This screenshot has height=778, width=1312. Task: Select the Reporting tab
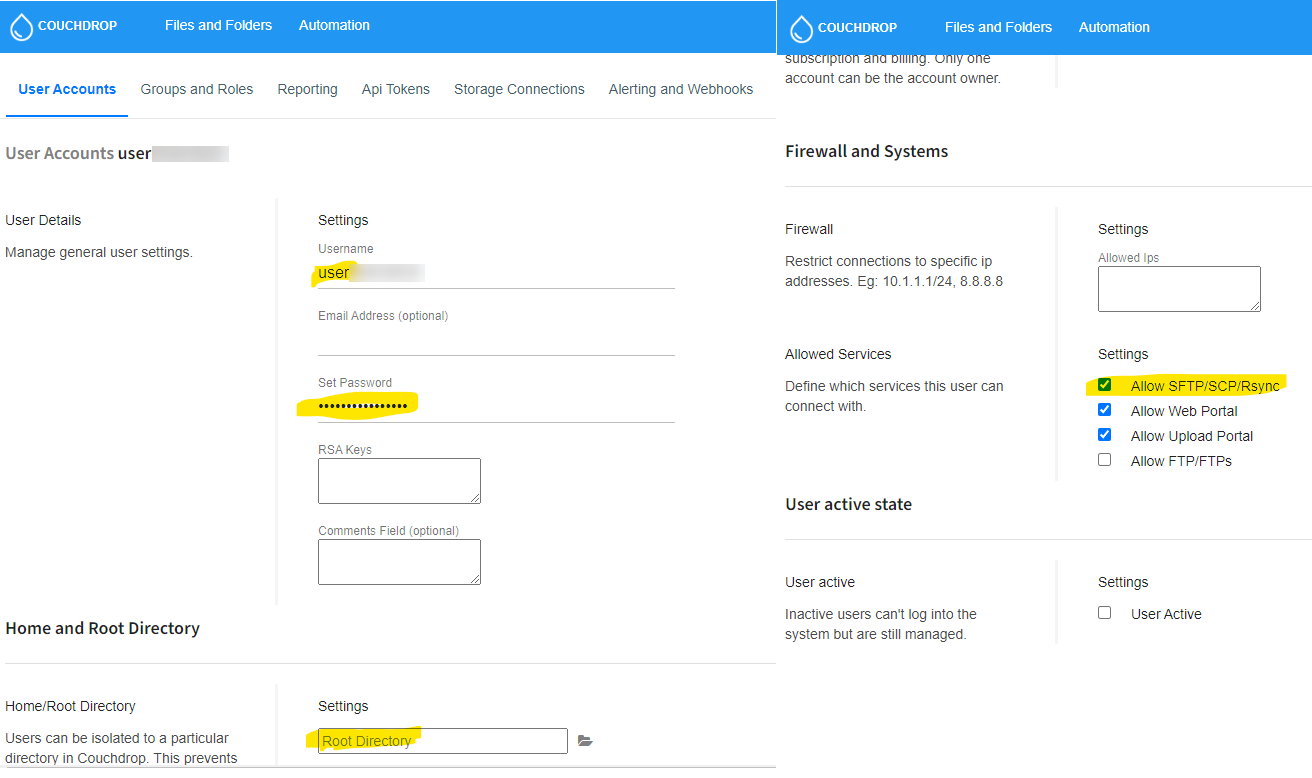307,89
